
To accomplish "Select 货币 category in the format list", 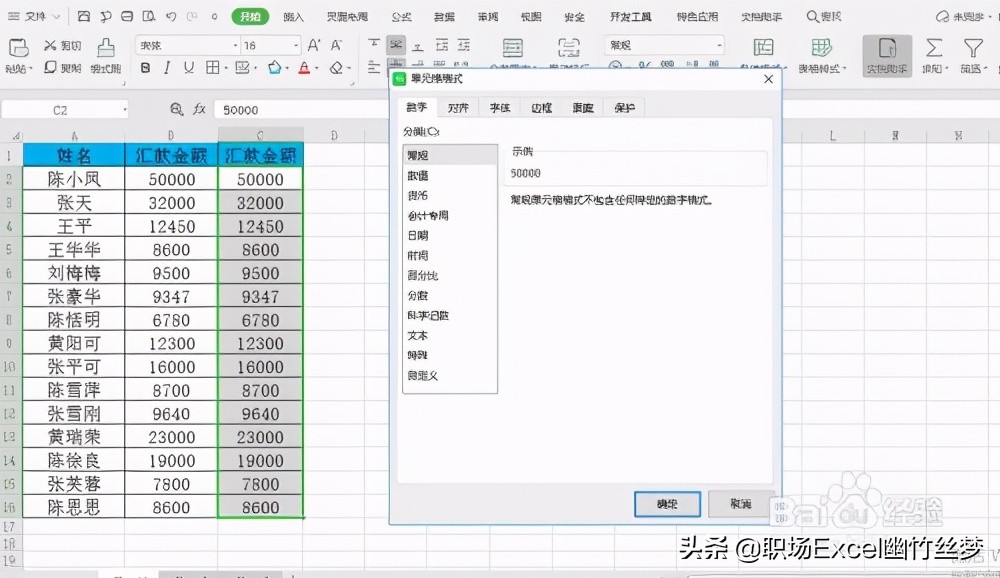I will (x=420, y=196).
